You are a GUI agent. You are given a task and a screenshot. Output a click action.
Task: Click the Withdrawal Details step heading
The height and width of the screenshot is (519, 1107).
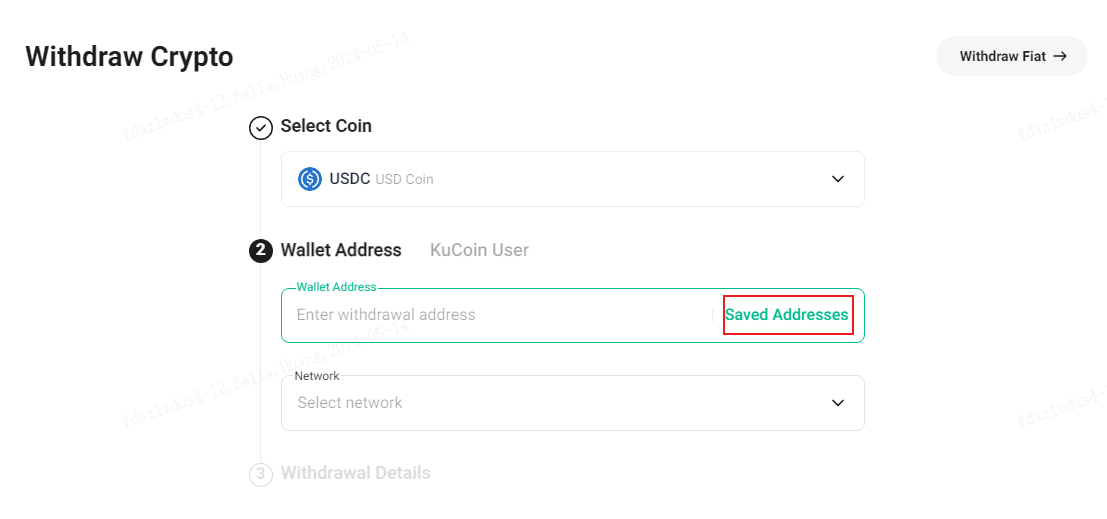[x=356, y=472]
